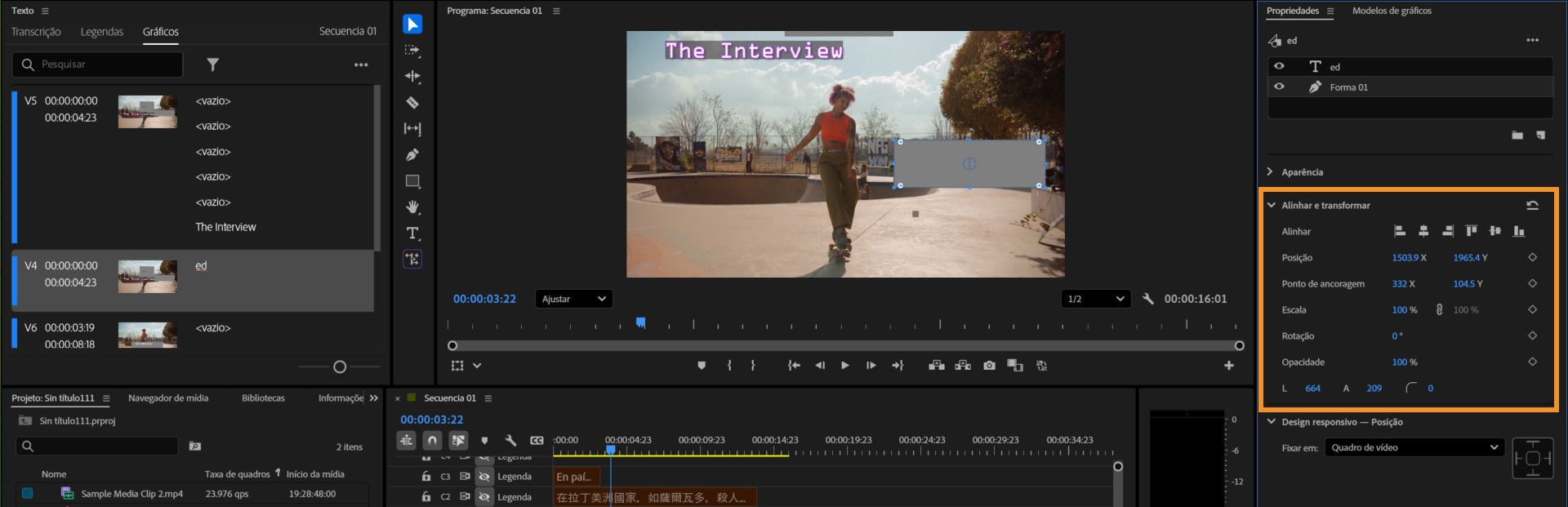Align bottom edges in Alinhar row
1568x507 pixels.
[x=1519, y=231]
